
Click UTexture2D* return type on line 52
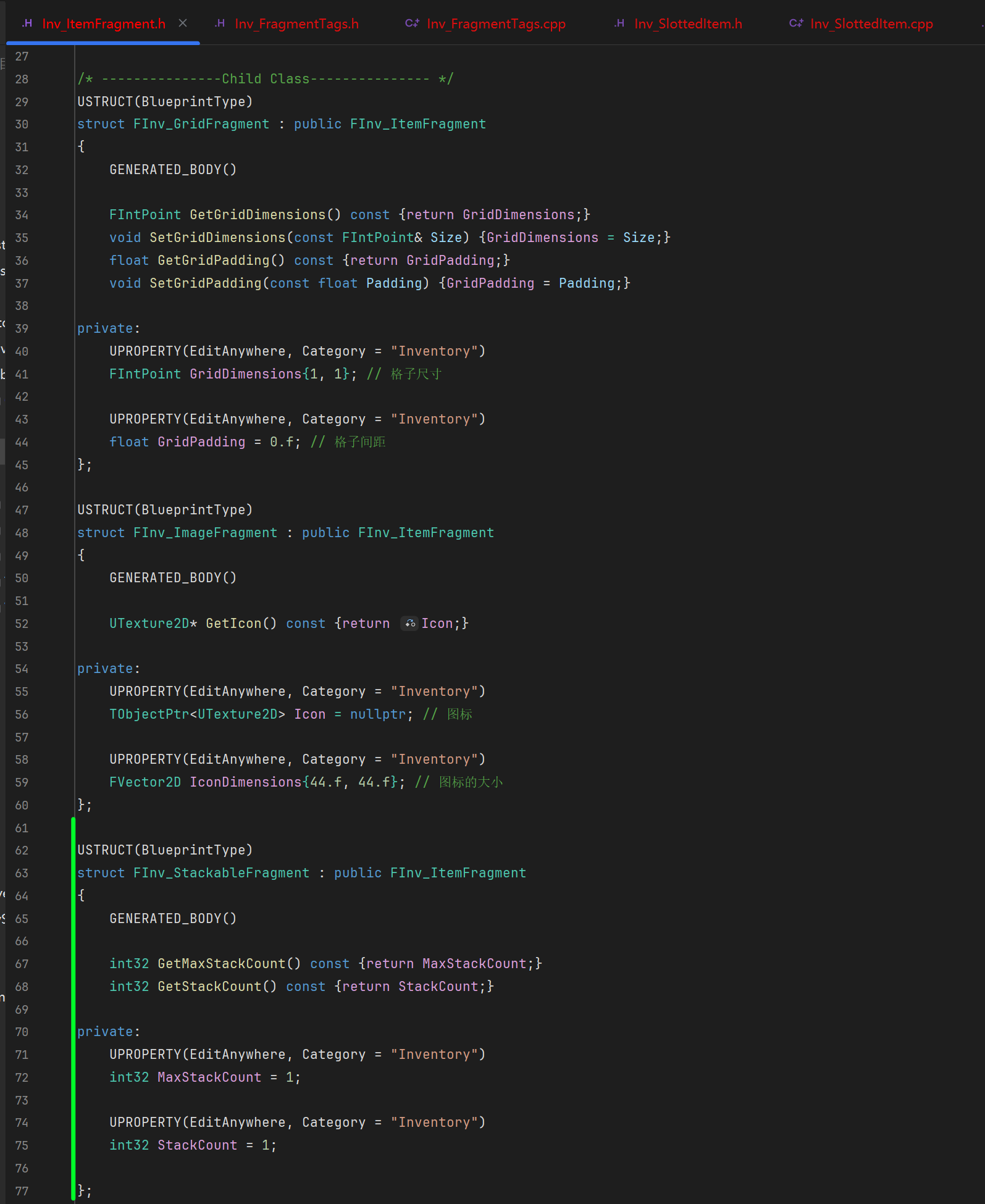click(153, 624)
